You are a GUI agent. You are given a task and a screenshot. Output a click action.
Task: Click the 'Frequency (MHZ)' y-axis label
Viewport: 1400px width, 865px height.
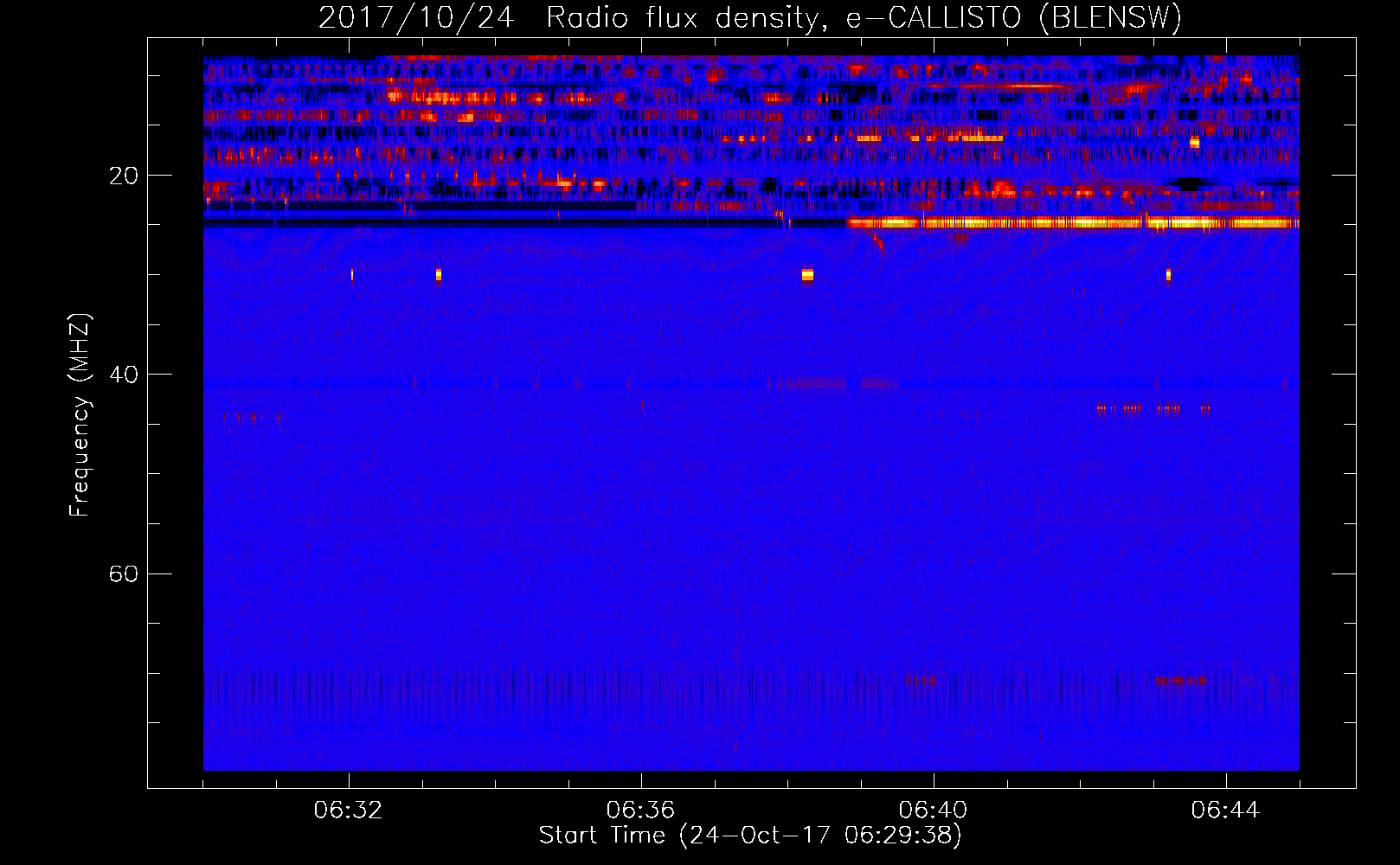coord(80,415)
